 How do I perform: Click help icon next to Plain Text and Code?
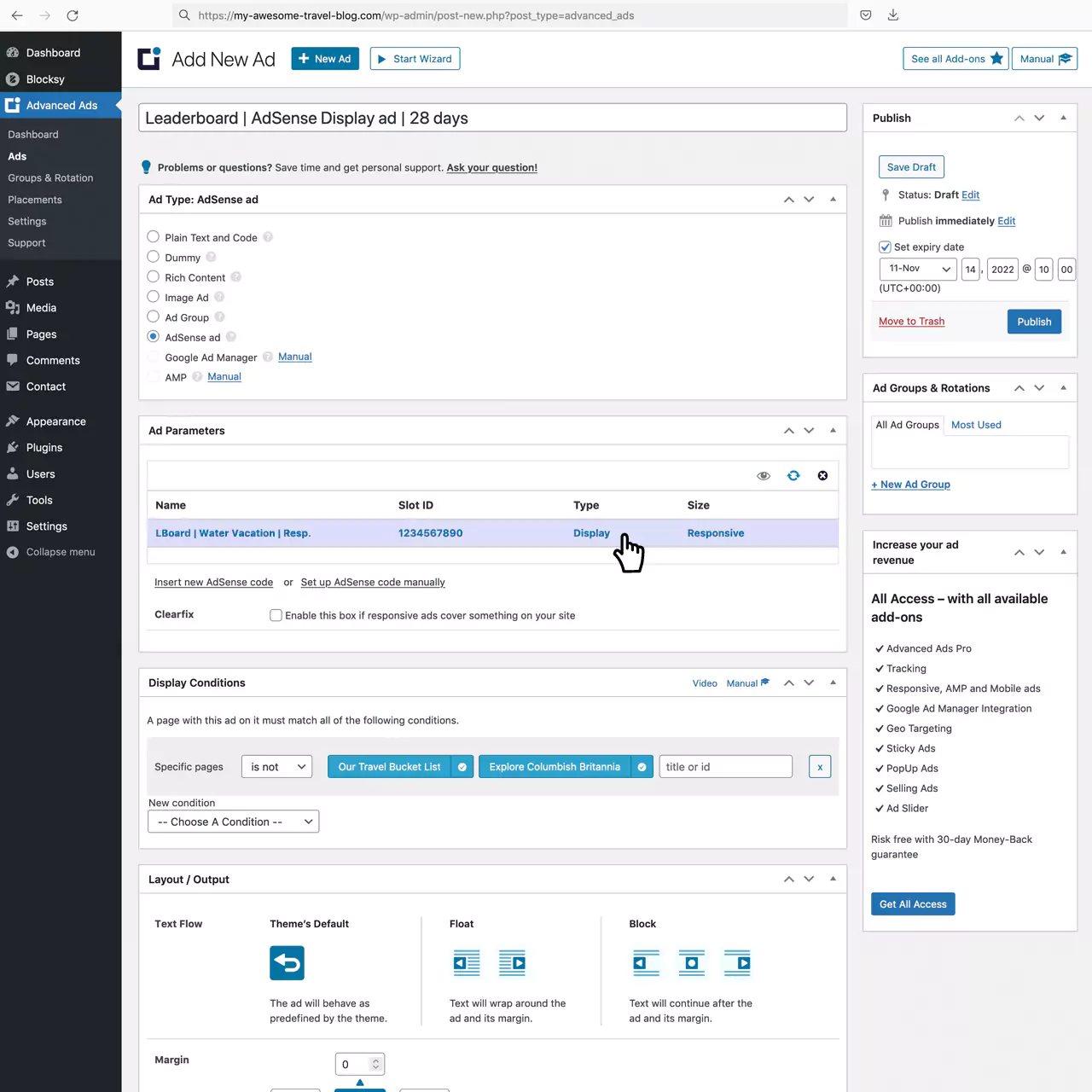click(268, 237)
